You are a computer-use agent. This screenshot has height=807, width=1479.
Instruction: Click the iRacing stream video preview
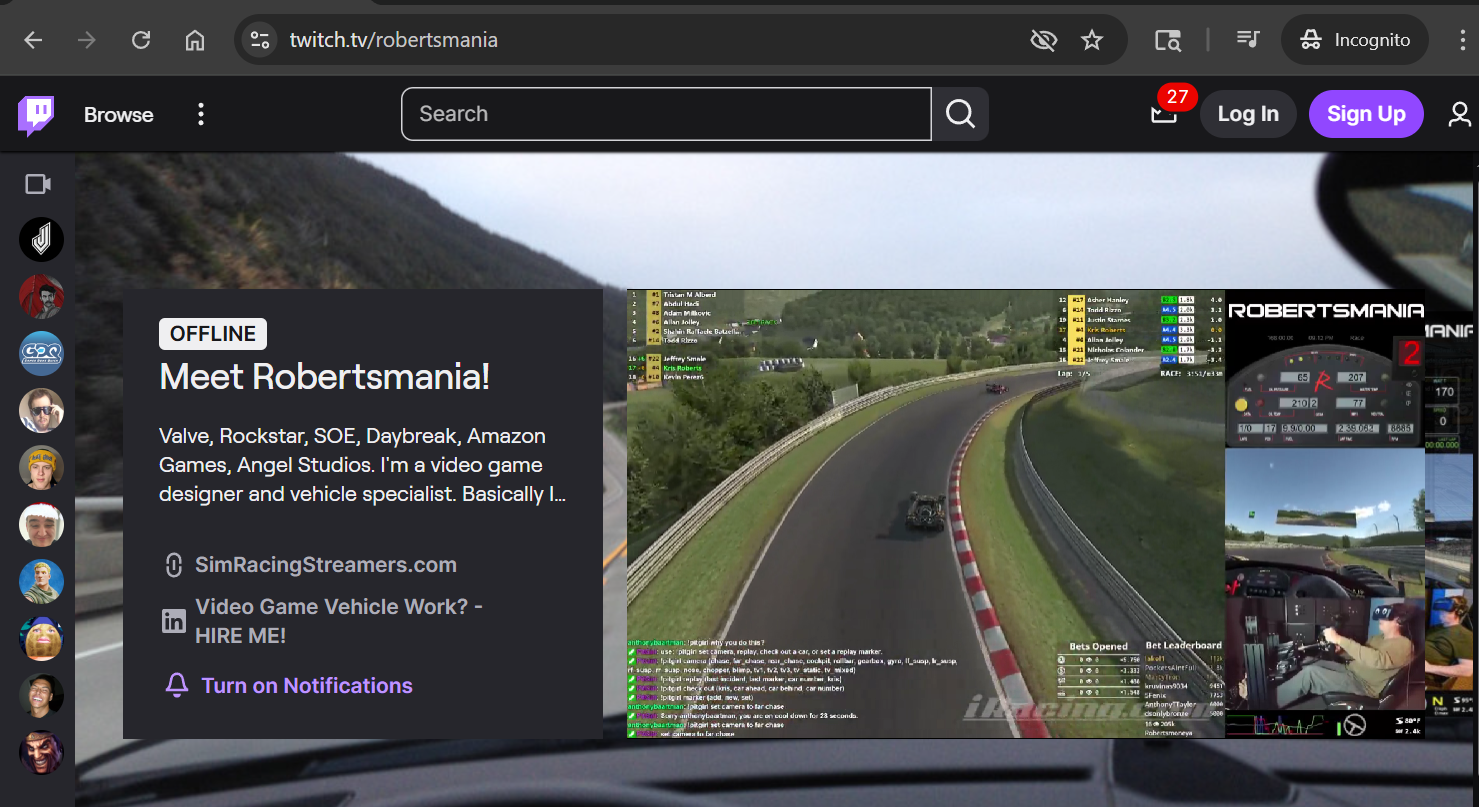point(925,514)
